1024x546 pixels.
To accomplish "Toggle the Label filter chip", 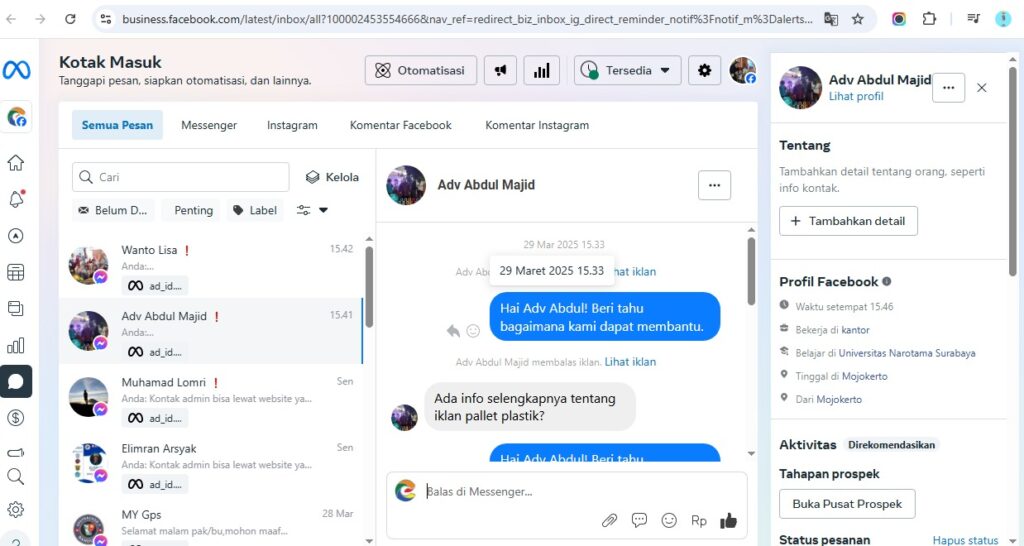I will click(x=254, y=210).
